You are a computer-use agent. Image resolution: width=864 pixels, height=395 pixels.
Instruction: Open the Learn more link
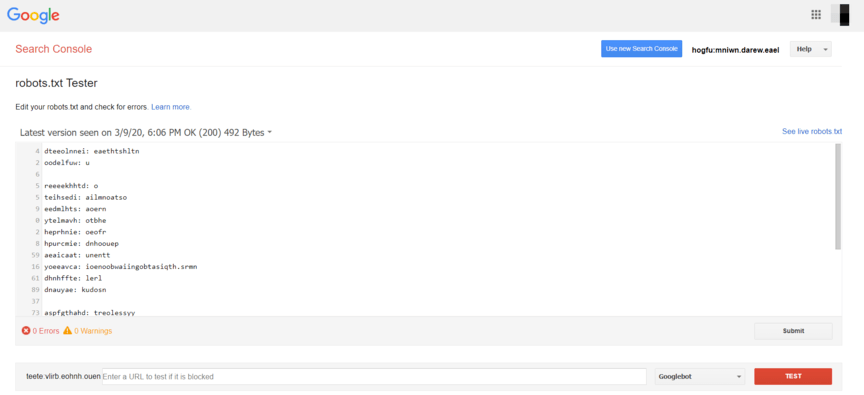click(x=171, y=107)
